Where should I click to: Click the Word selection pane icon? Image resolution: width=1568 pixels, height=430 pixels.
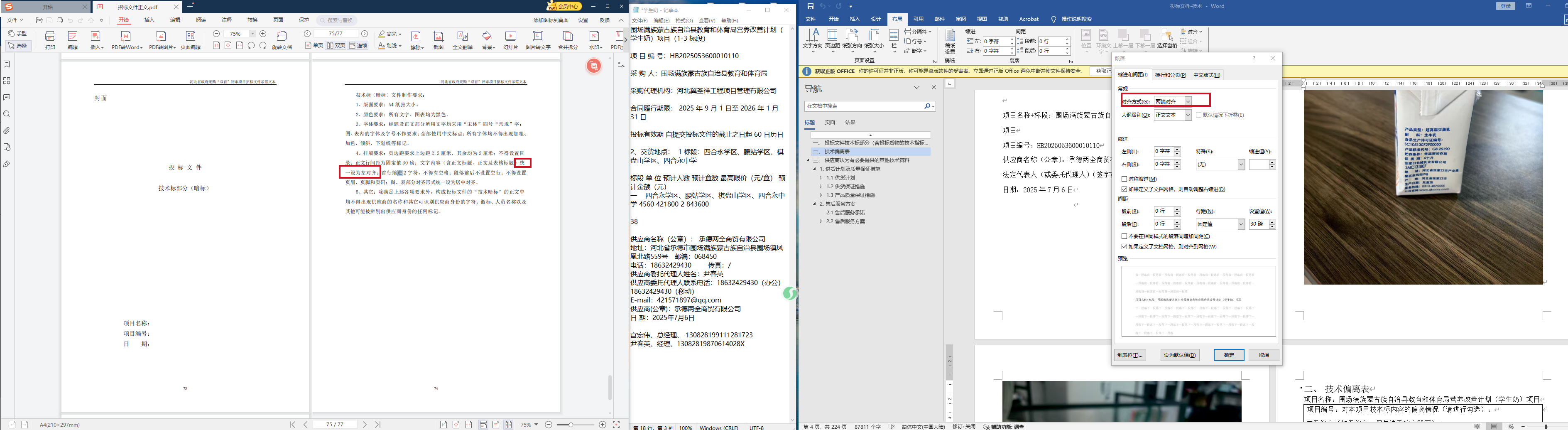(1167, 38)
